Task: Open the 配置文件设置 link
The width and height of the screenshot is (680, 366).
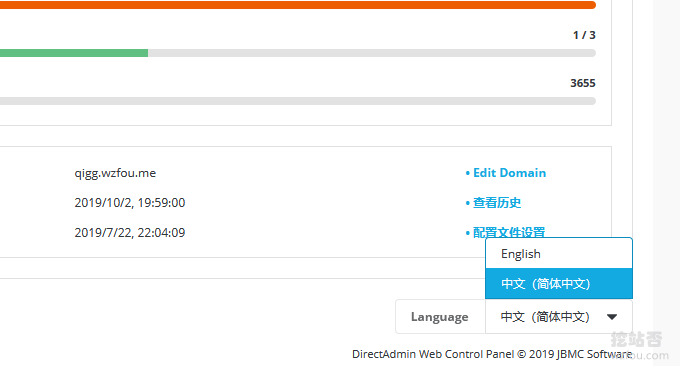Action: click(x=509, y=232)
